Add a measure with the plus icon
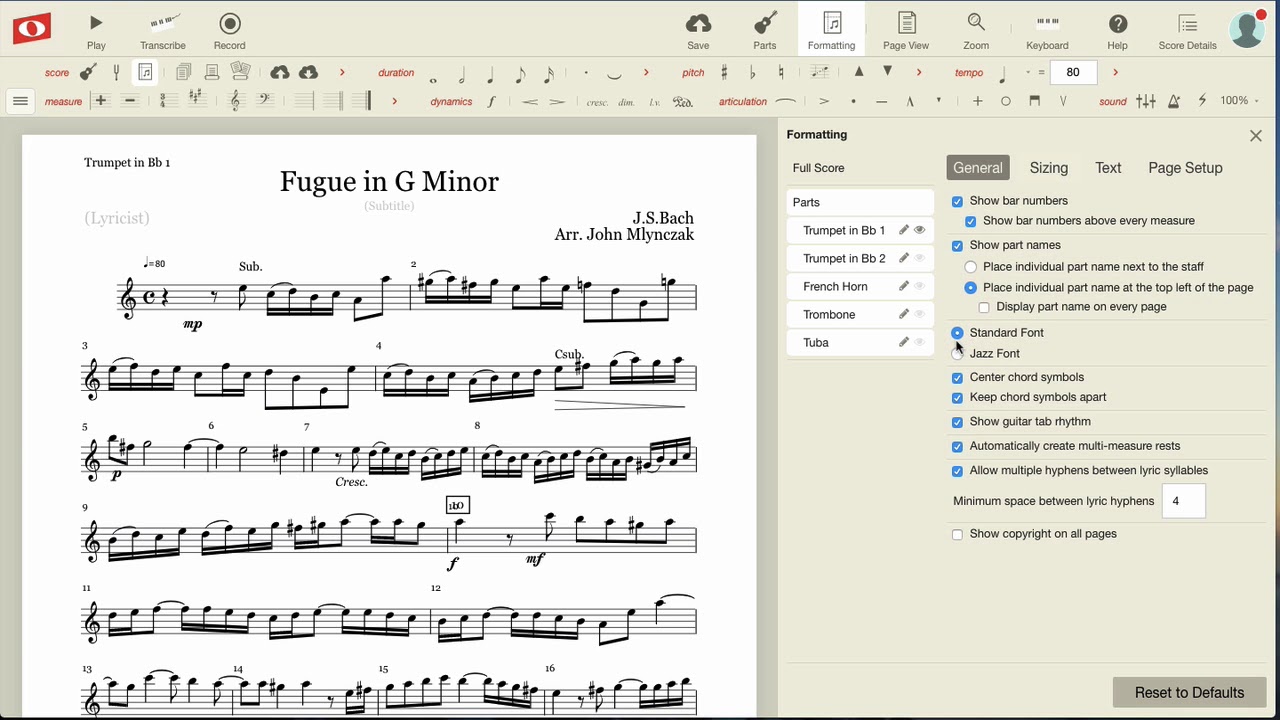 click(x=100, y=101)
